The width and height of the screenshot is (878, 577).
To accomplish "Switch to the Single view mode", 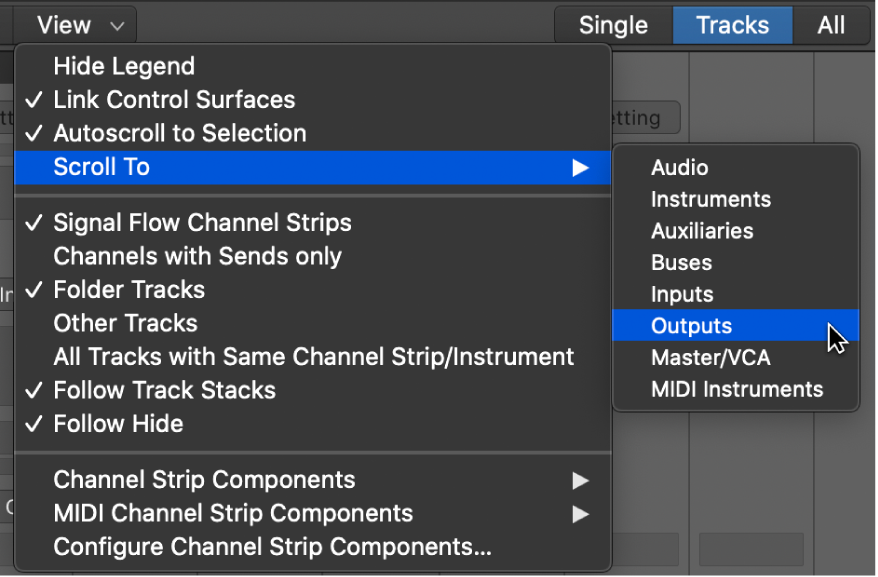I will pyautogui.click(x=612, y=25).
